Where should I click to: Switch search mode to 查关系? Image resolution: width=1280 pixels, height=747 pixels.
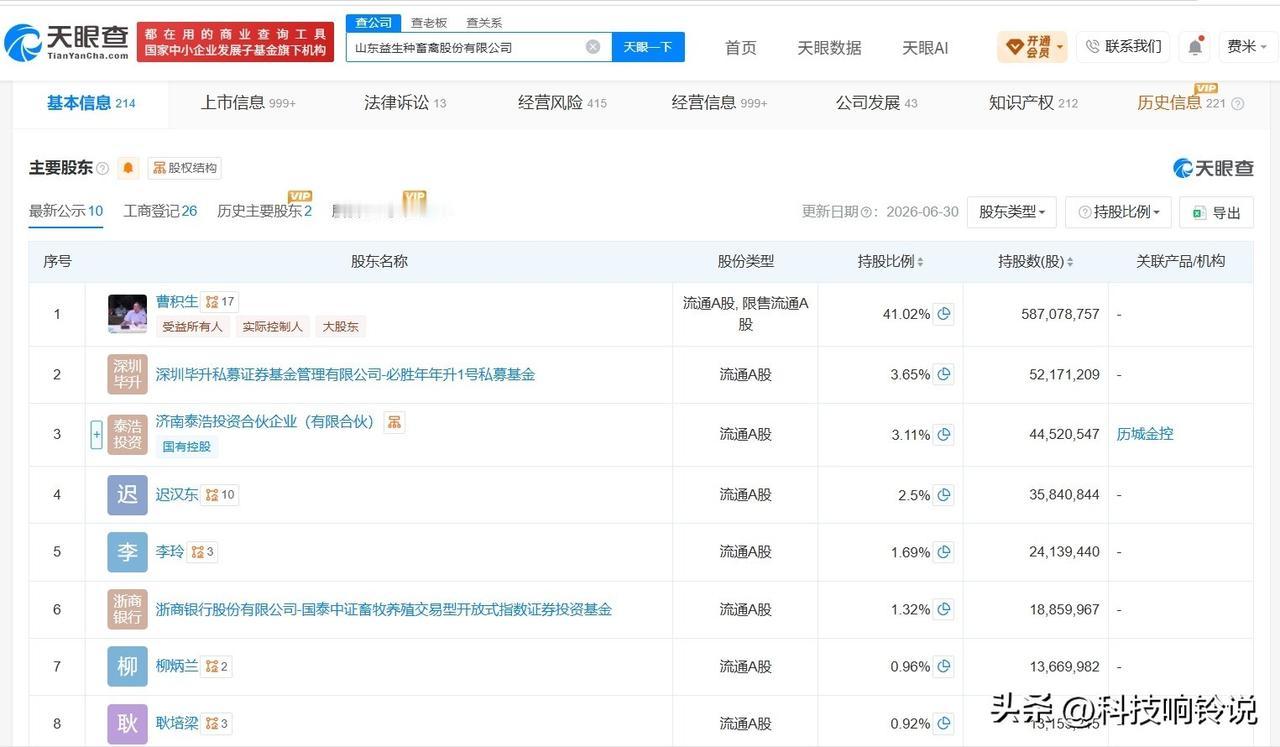pos(484,22)
